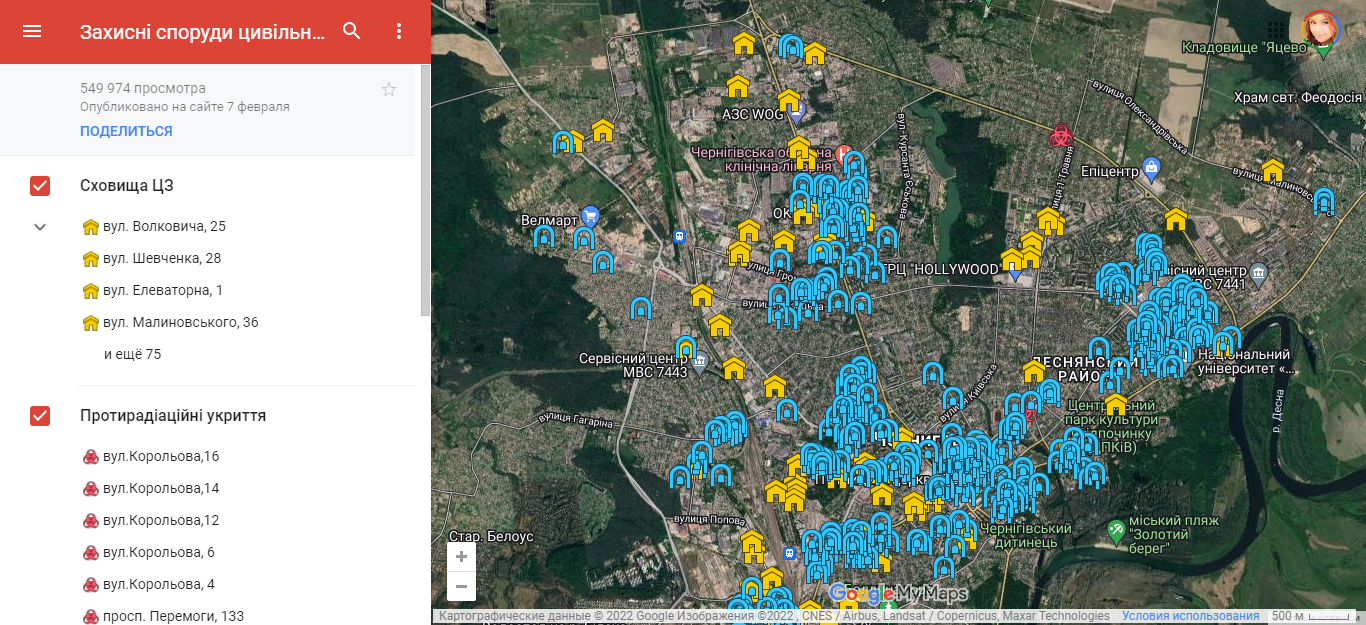The width and height of the screenshot is (1366, 625).
Task: Click the Велмарт shopping cart marker
Action: pyautogui.click(x=590, y=216)
